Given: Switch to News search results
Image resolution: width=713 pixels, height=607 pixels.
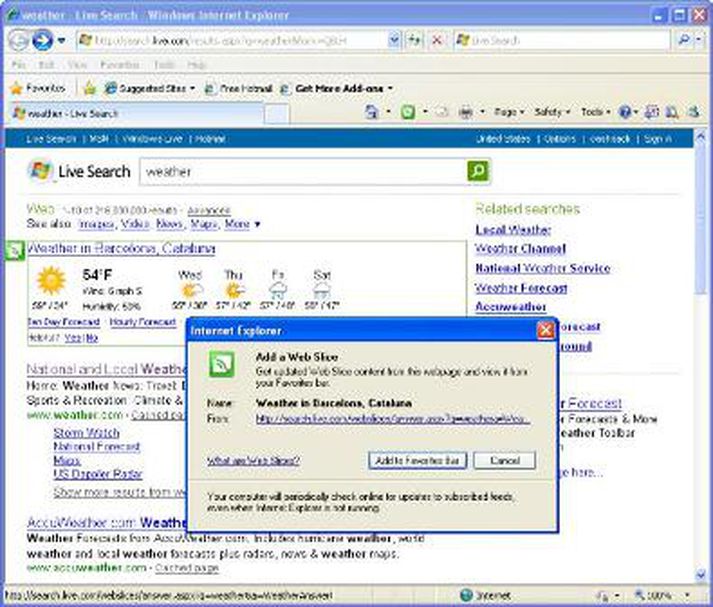Looking at the screenshot, I should click(x=170, y=224).
